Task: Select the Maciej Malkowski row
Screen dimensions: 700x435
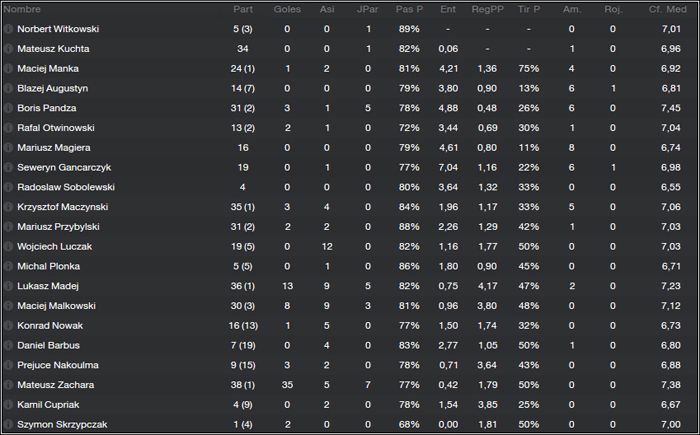Action: pyautogui.click(x=350, y=306)
